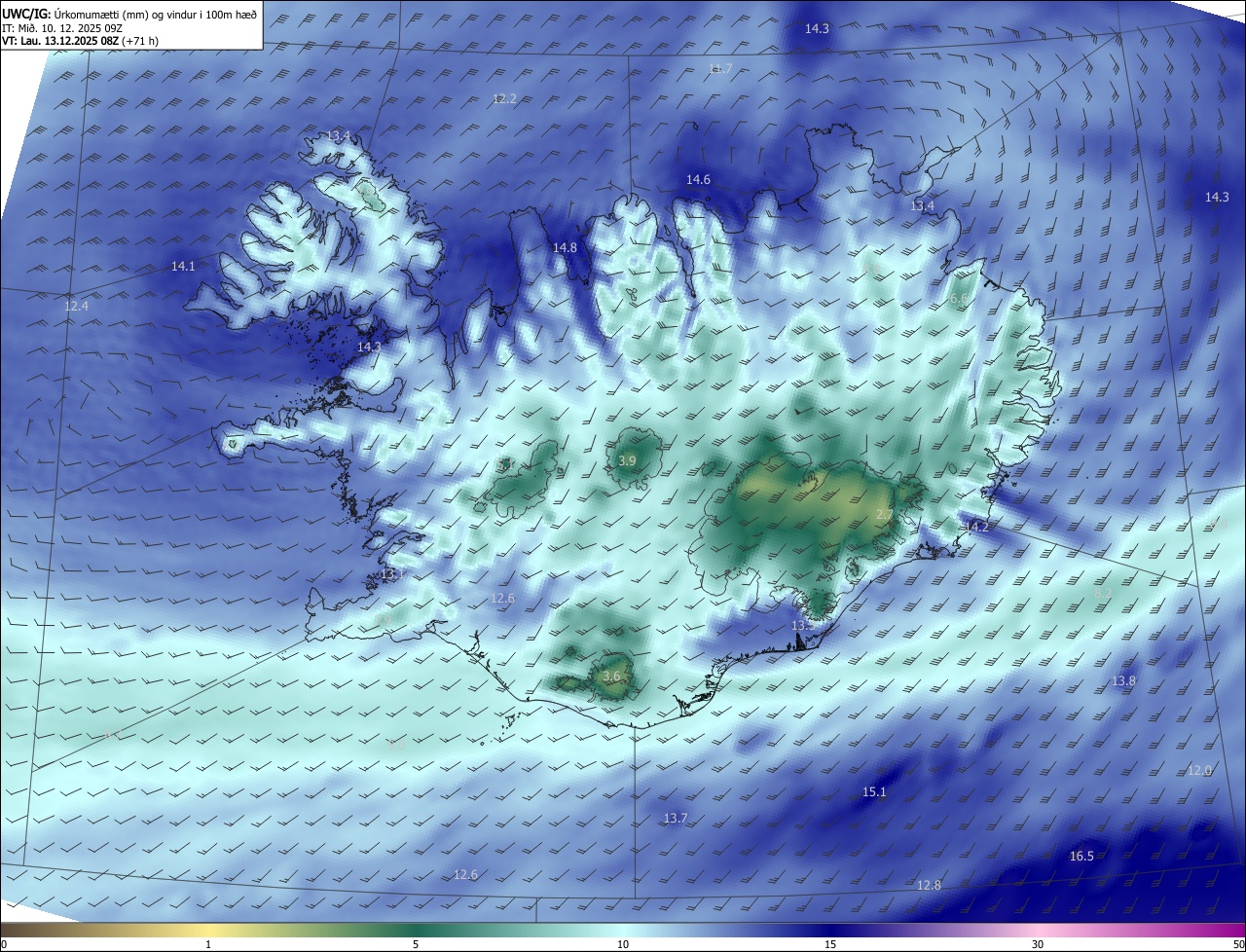Click the 14.8 value label

[565, 247]
